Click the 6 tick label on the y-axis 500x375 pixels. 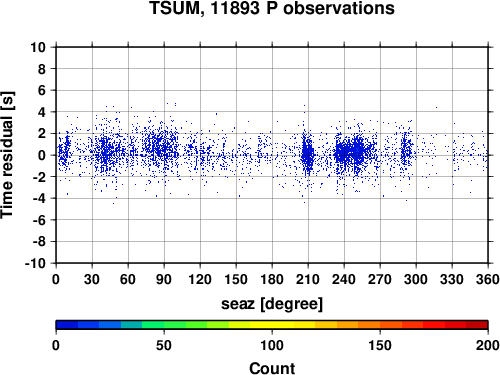[x=42, y=90]
